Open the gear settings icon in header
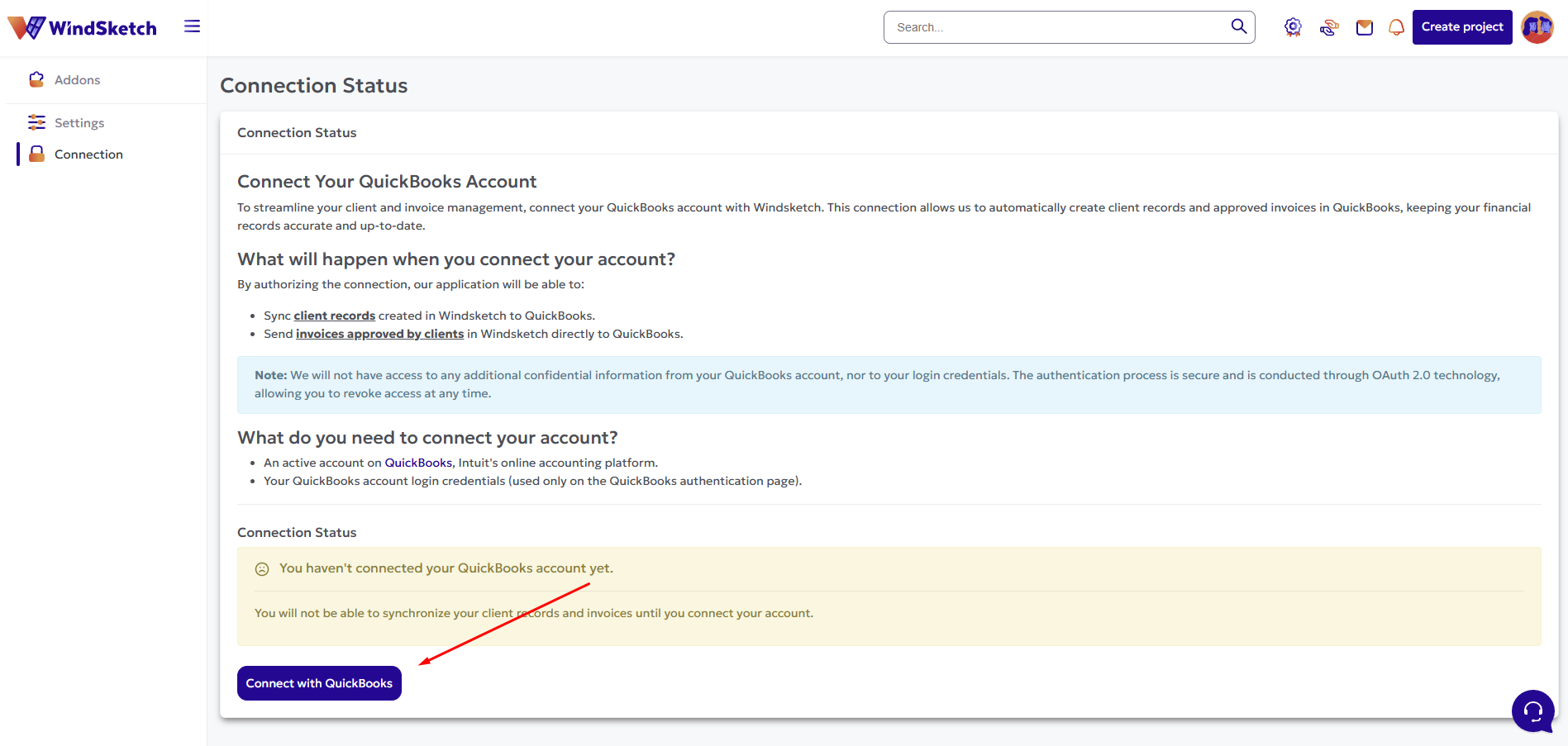 [x=1293, y=27]
